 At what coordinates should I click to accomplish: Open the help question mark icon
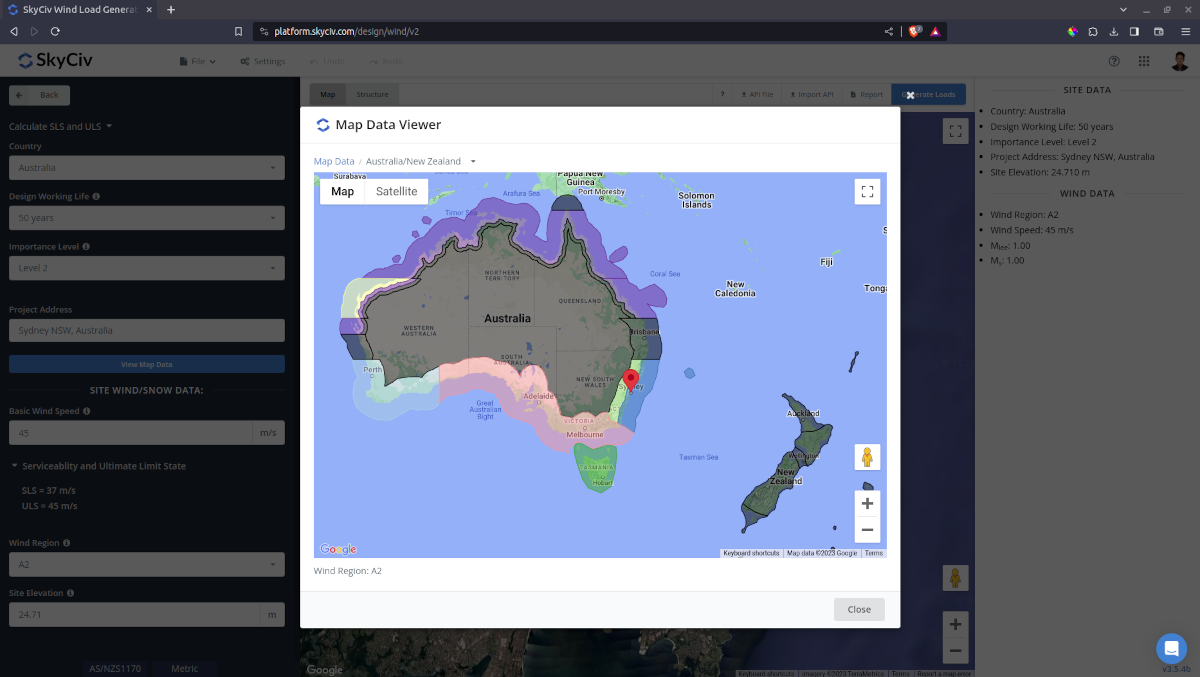click(x=1114, y=61)
